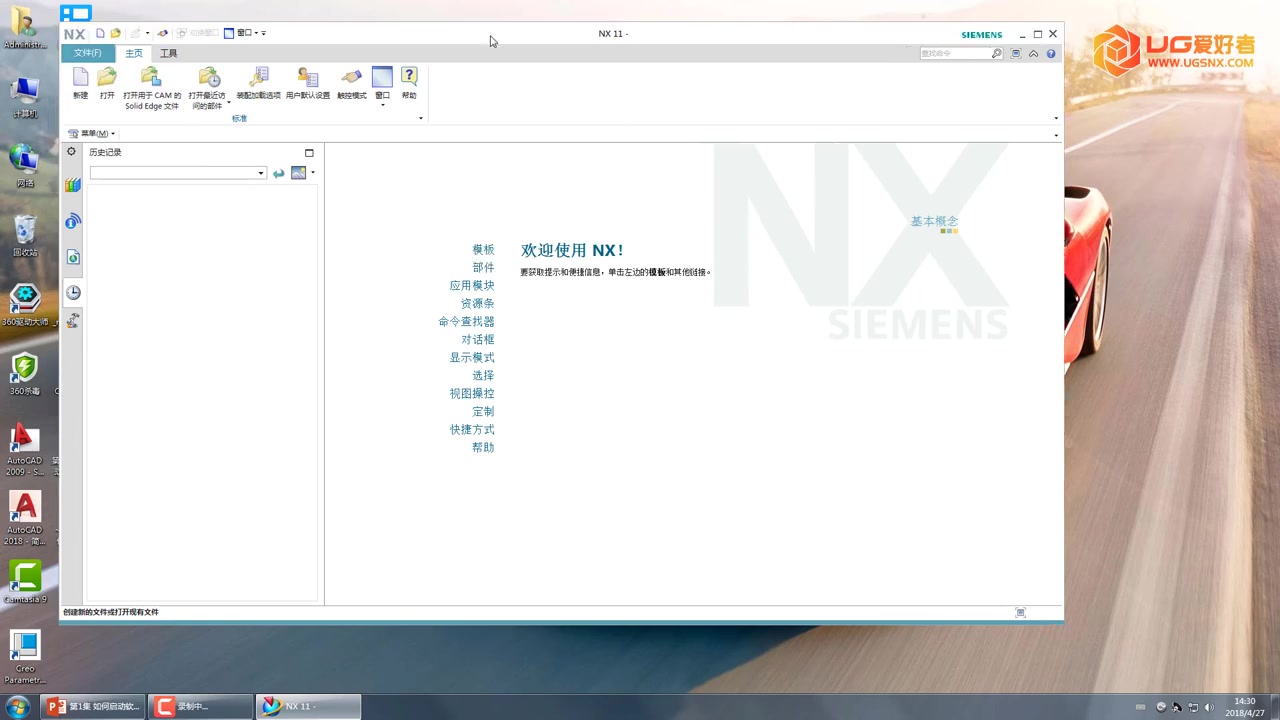
Task: Click the 部件 welcome page link
Action: [483, 268]
